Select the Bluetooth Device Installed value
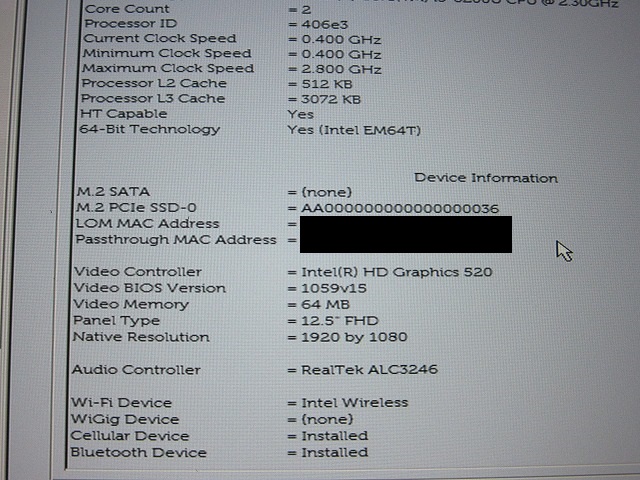Image resolution: width=640 pixels, height=480 pixels. click(334, 452)
